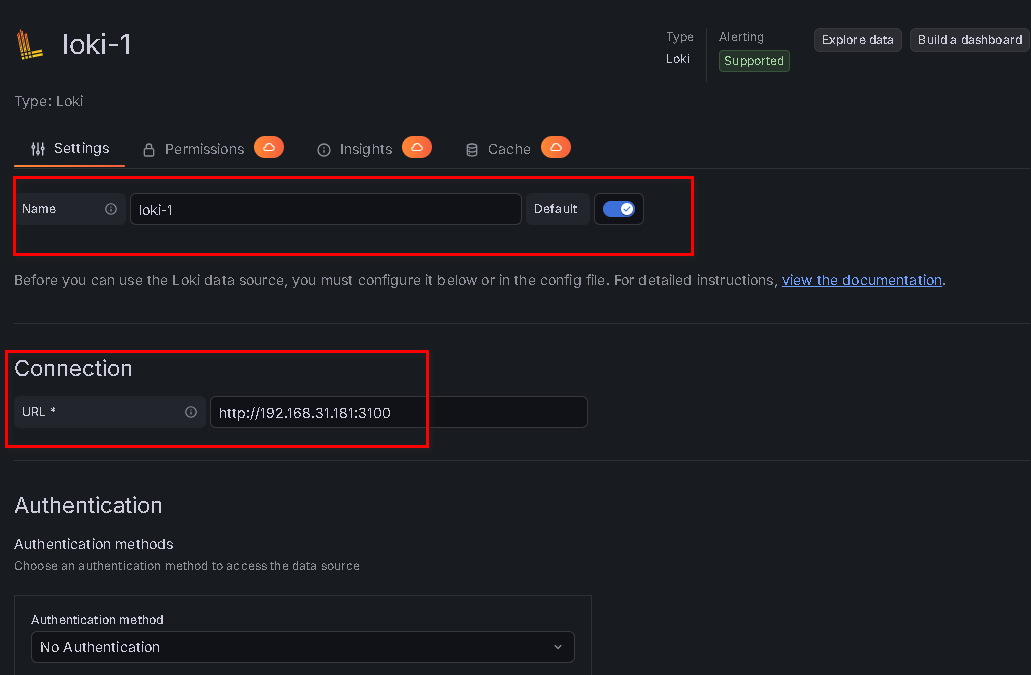Viewport: 1031px width, 675px height.
Task: Open the Permissions tab
Action: [x=193, y=149]
